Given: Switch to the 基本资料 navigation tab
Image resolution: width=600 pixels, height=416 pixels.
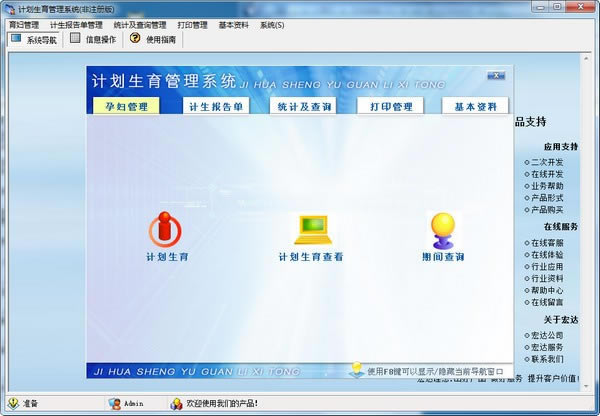Looking at the screenshot, I should point(476,106).
